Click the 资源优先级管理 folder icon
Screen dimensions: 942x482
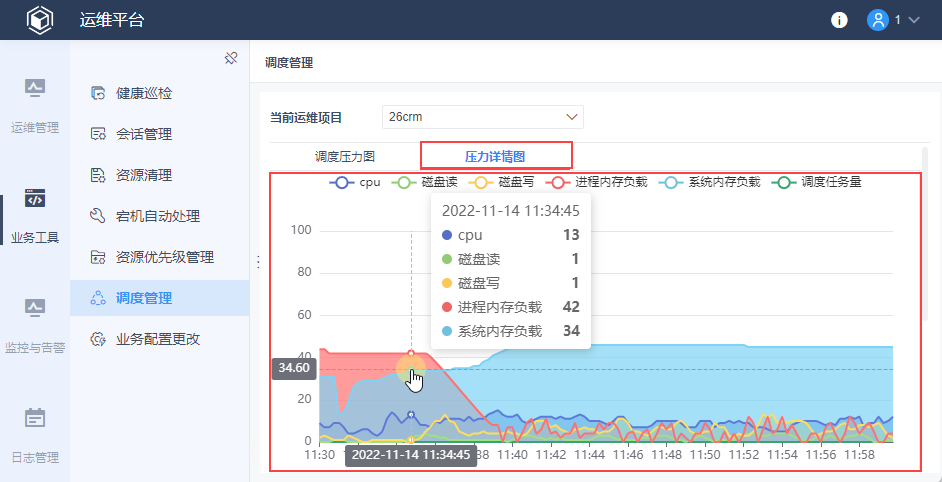(x=98, y=257)
